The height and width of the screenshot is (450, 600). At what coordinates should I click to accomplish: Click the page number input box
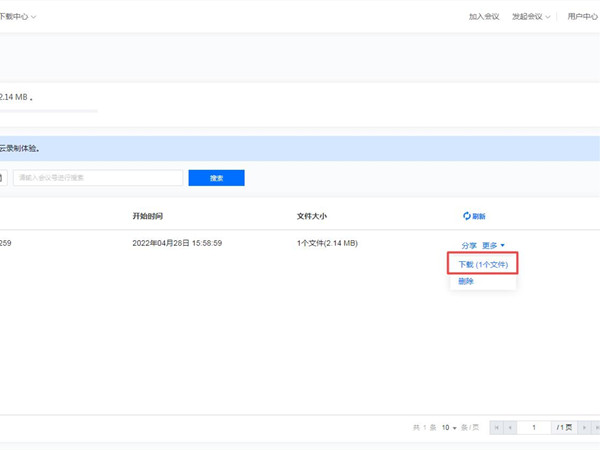[x=534, y=427]
